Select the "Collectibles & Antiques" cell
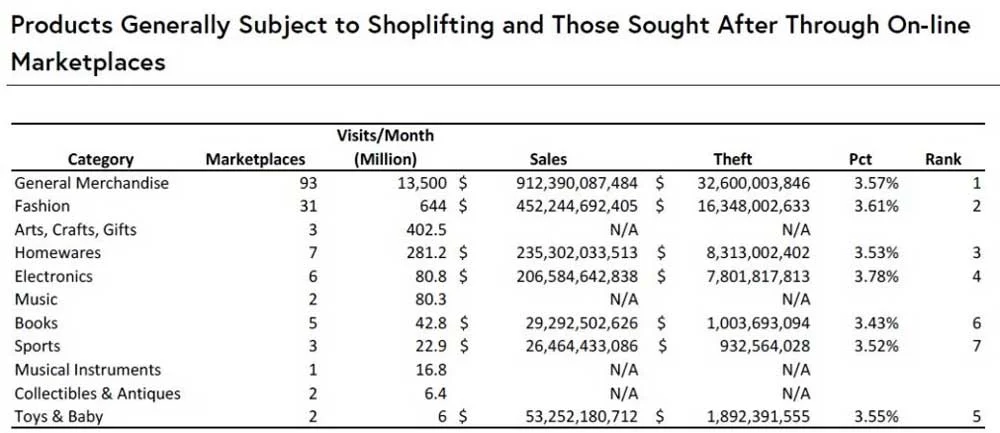The width and height of the screenshot is (1000, 433). [x=97, y=393]
